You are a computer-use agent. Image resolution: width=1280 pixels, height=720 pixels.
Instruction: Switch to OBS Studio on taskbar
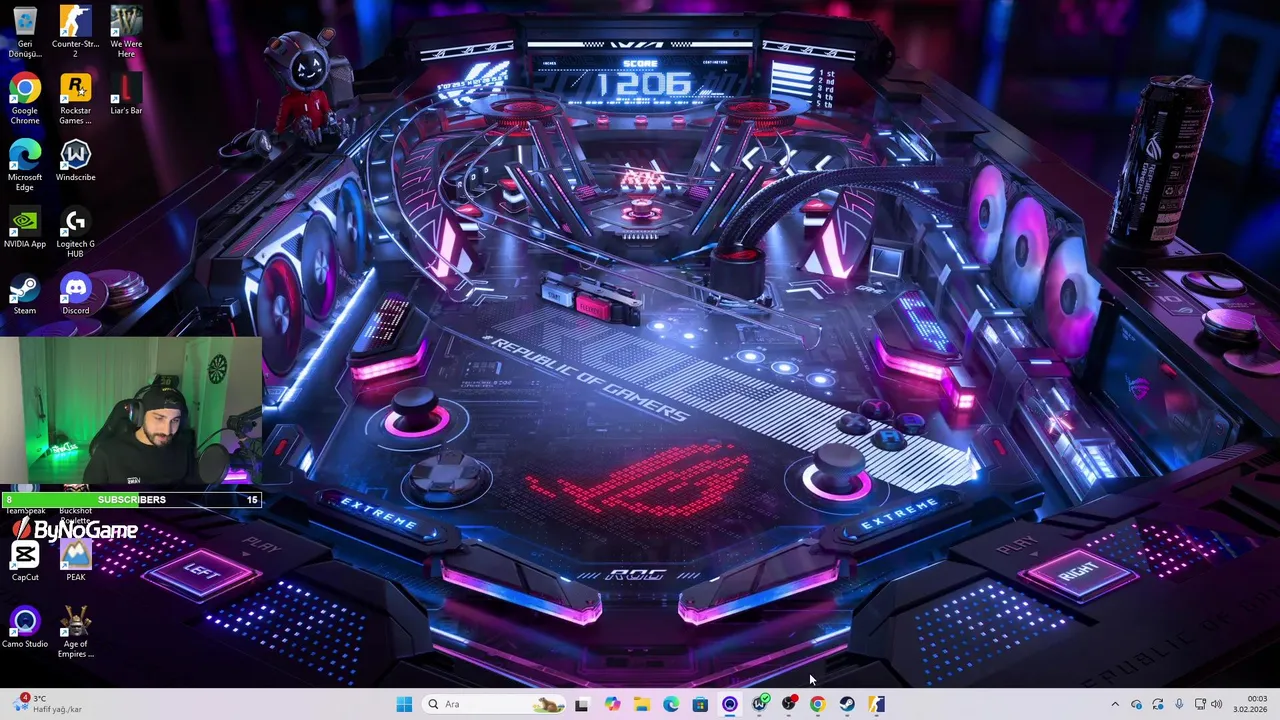789,704
